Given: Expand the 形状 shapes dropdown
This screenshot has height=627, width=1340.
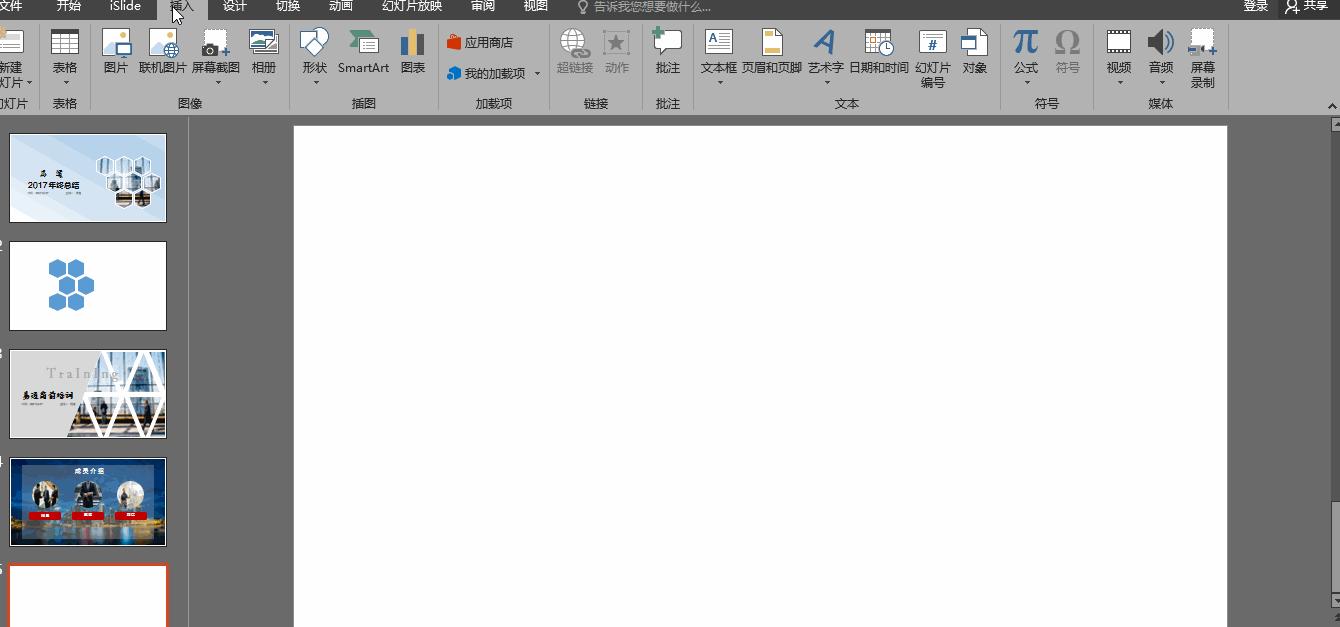Looking at the screenshot, I should click(x=315, y=83).
